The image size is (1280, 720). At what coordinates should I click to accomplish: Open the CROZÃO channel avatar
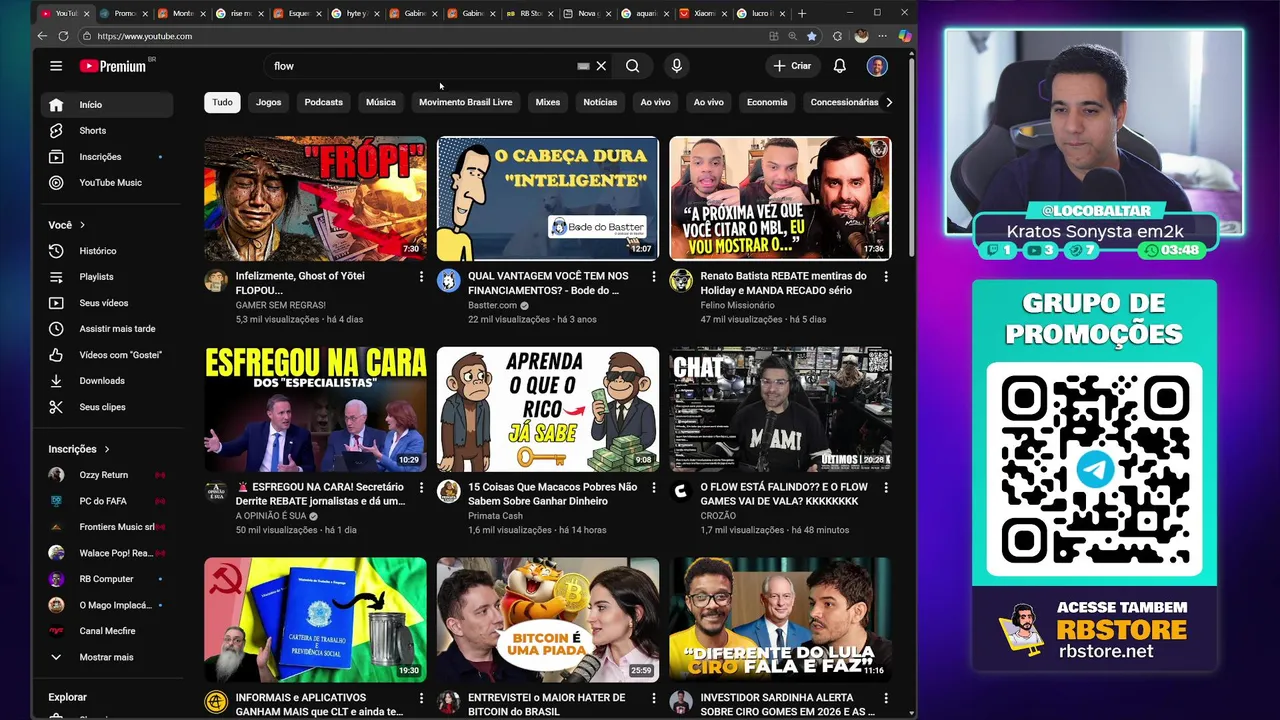681,491
